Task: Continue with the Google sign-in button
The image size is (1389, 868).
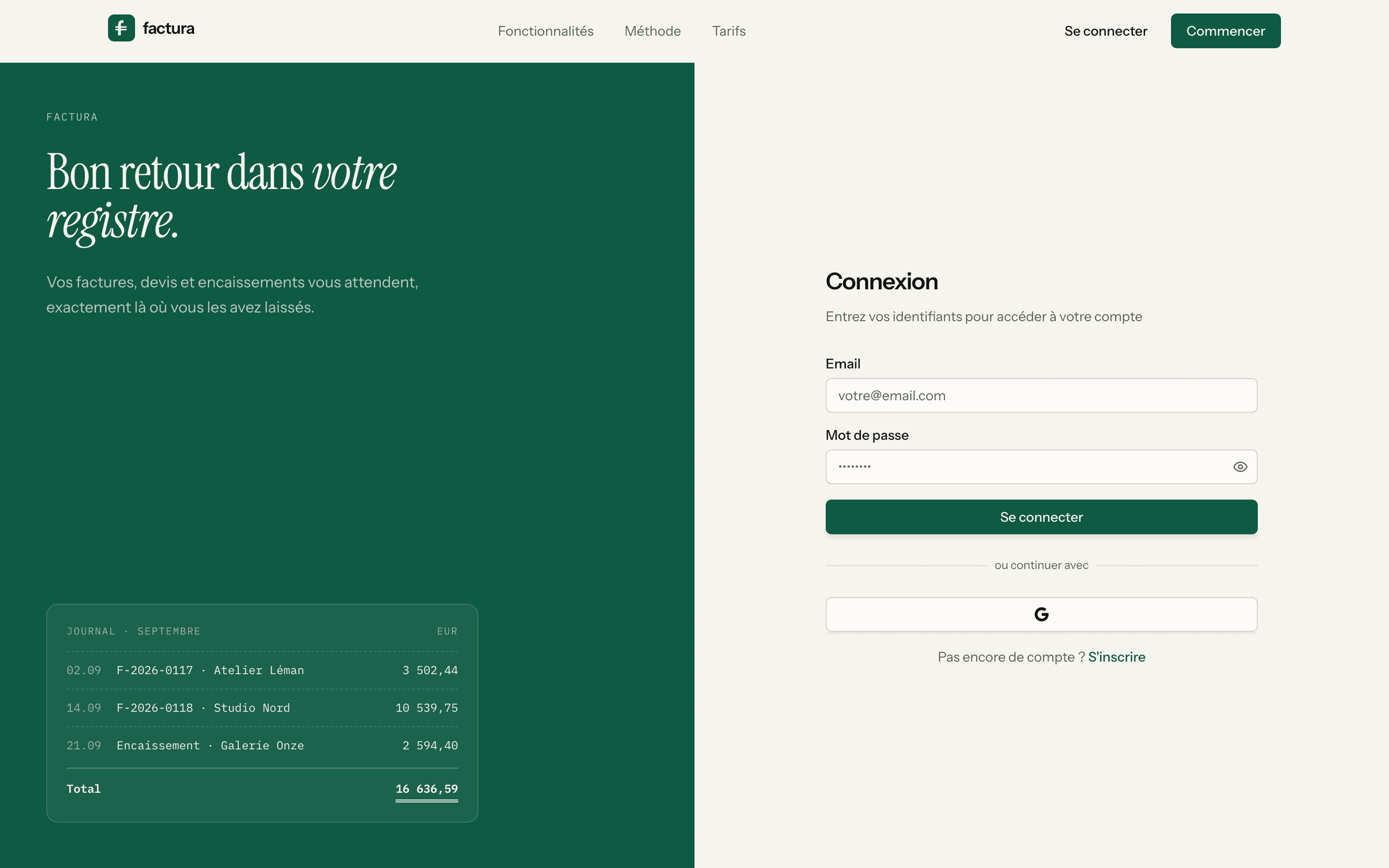Action: click(x=1041, y=614)
